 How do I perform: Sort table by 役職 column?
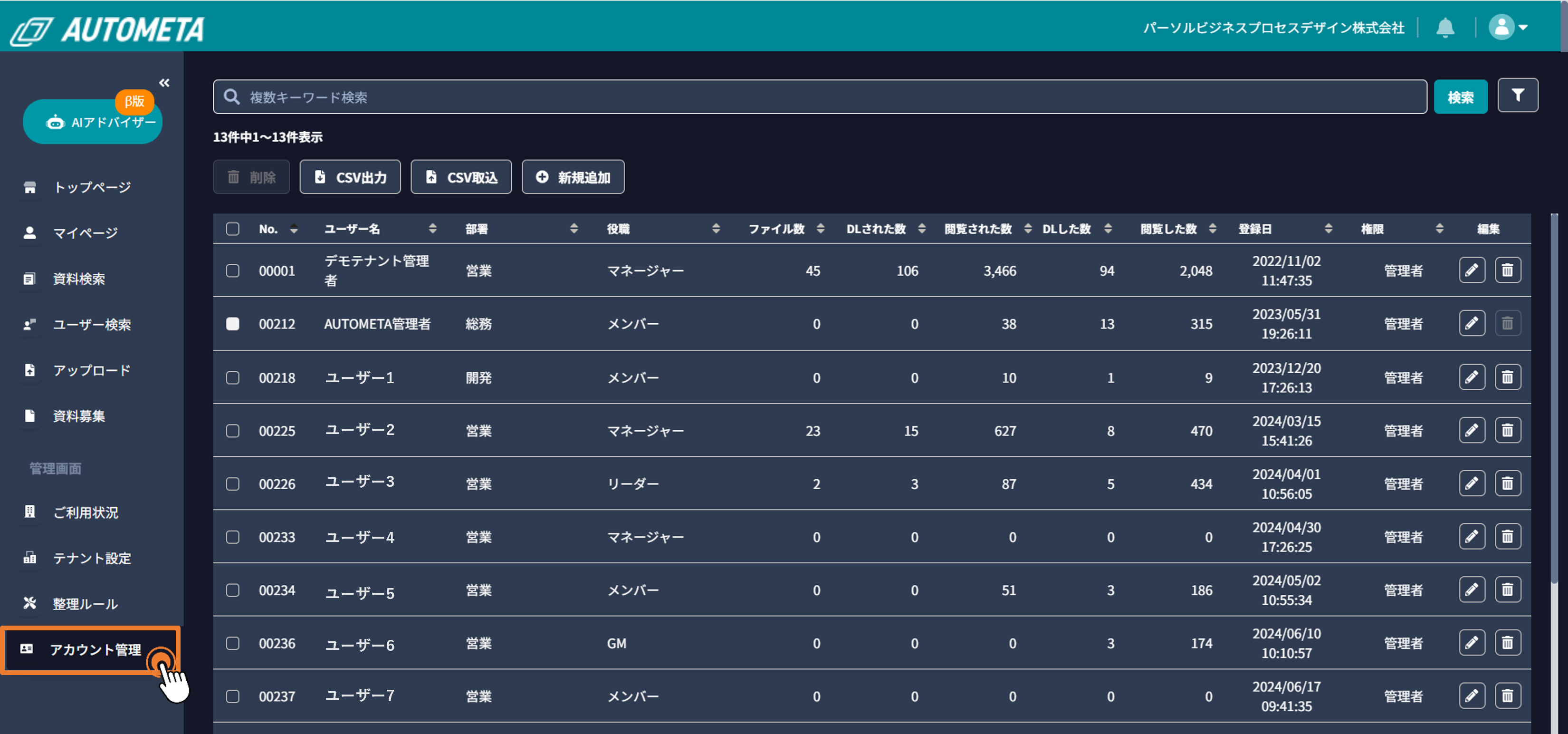point(716,228)
